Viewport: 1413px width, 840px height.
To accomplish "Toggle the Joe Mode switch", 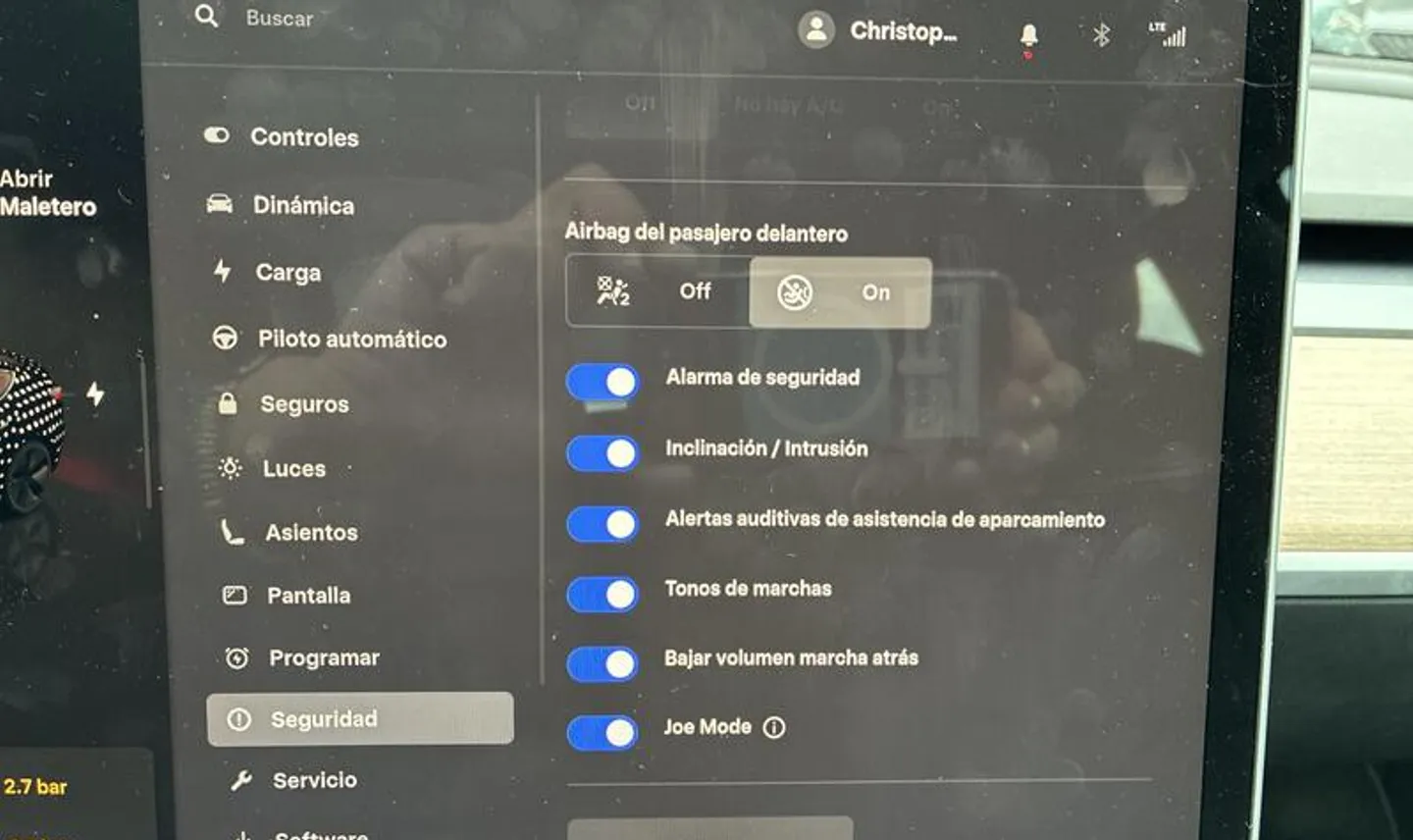I will (602, 732).
